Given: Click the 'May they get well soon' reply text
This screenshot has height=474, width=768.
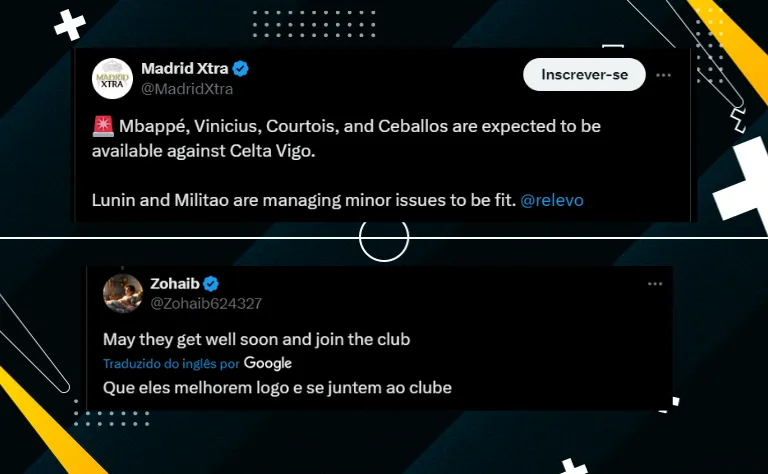Looking at the screenshot, I should (x=257, y=339).
